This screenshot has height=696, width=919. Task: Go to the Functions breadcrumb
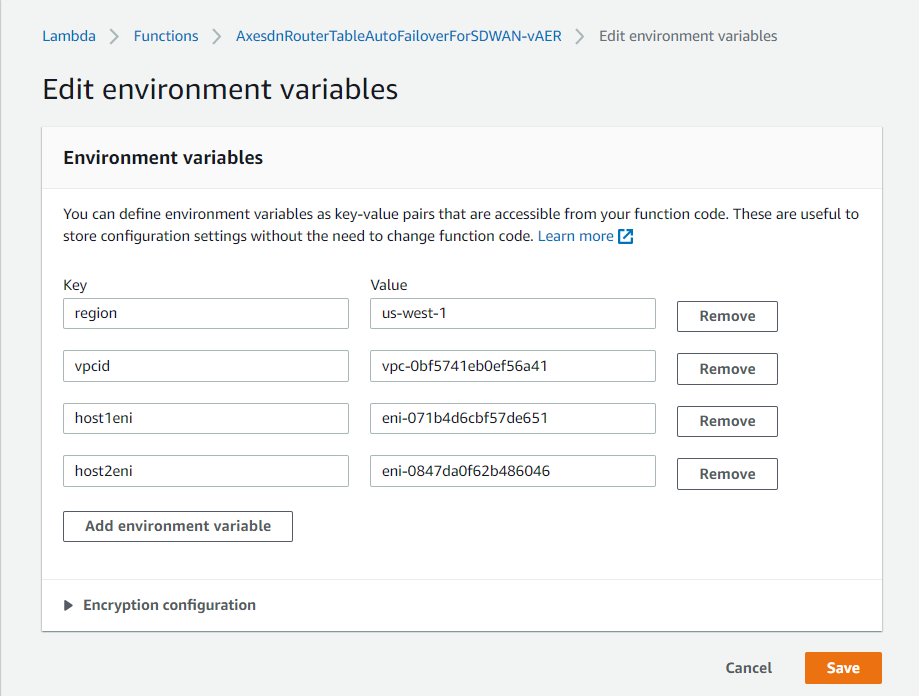[166, 36]
